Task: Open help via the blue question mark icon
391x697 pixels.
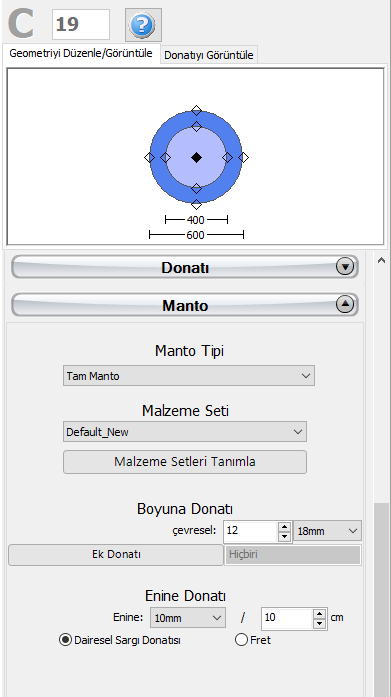Action: click(x=143, y=24)
